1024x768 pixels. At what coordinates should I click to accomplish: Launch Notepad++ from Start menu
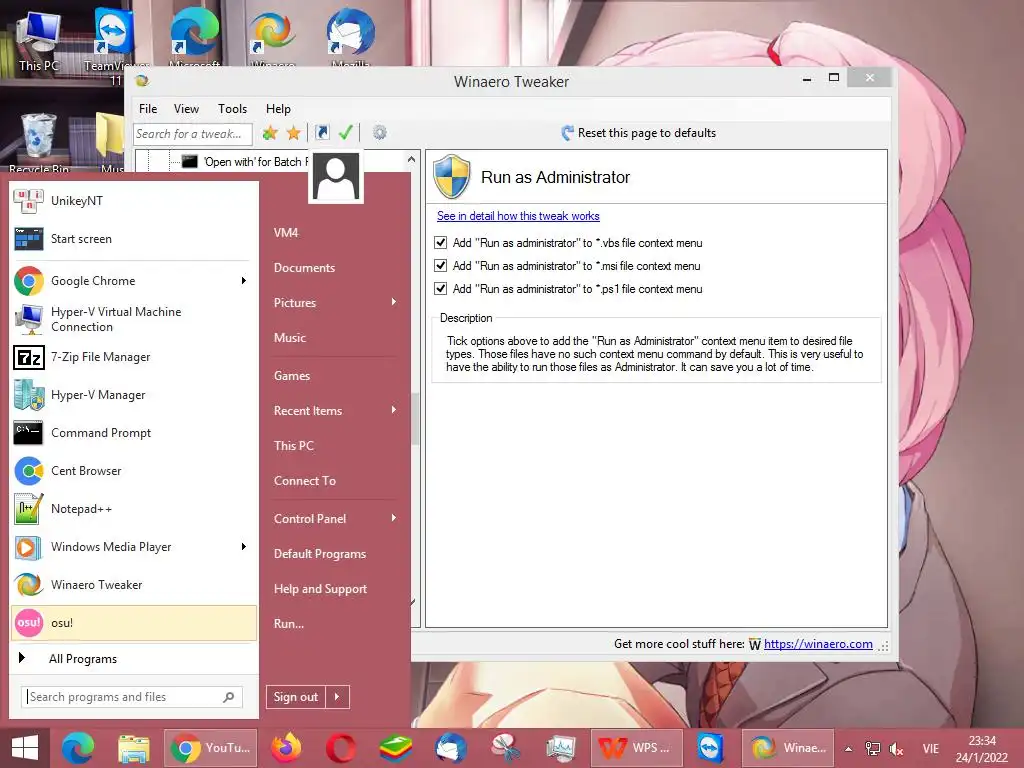point(134,509)
